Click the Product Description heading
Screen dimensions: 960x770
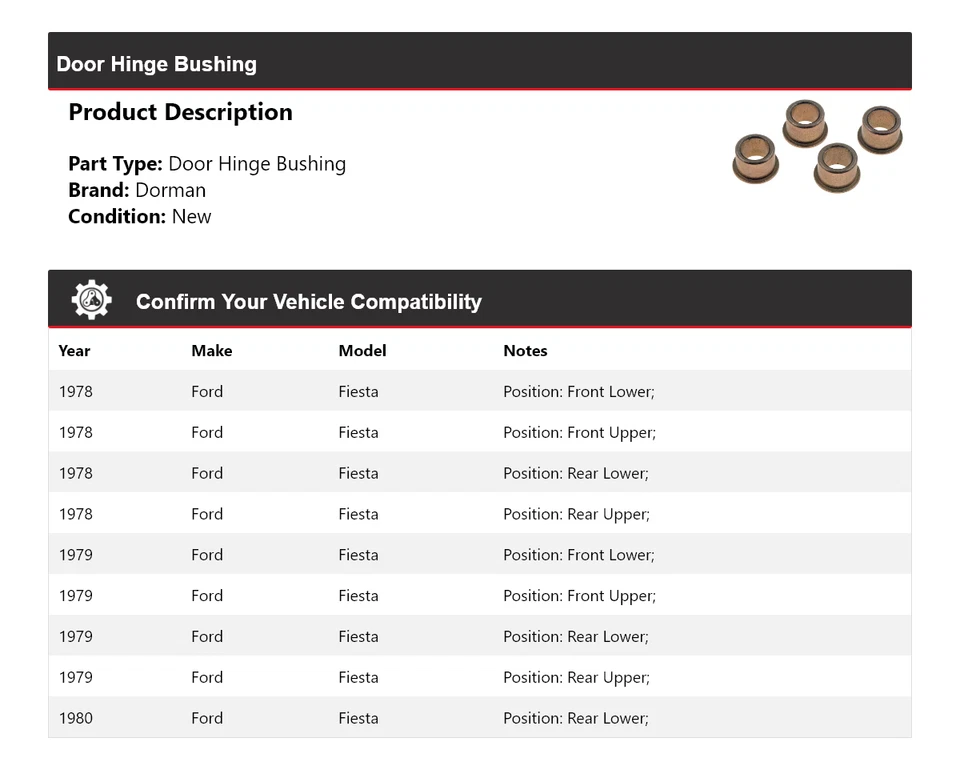tap(180, 112)
